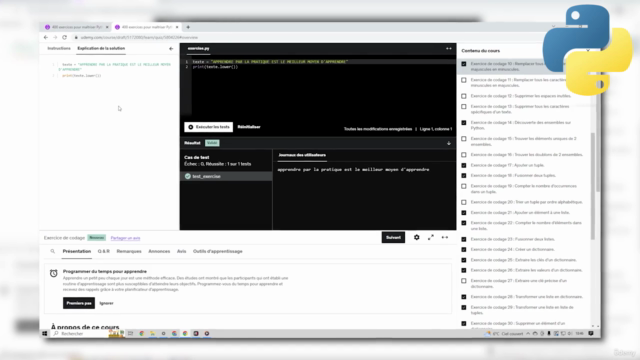Click the Résultat label
640x360 pixels.
point(192,143)
